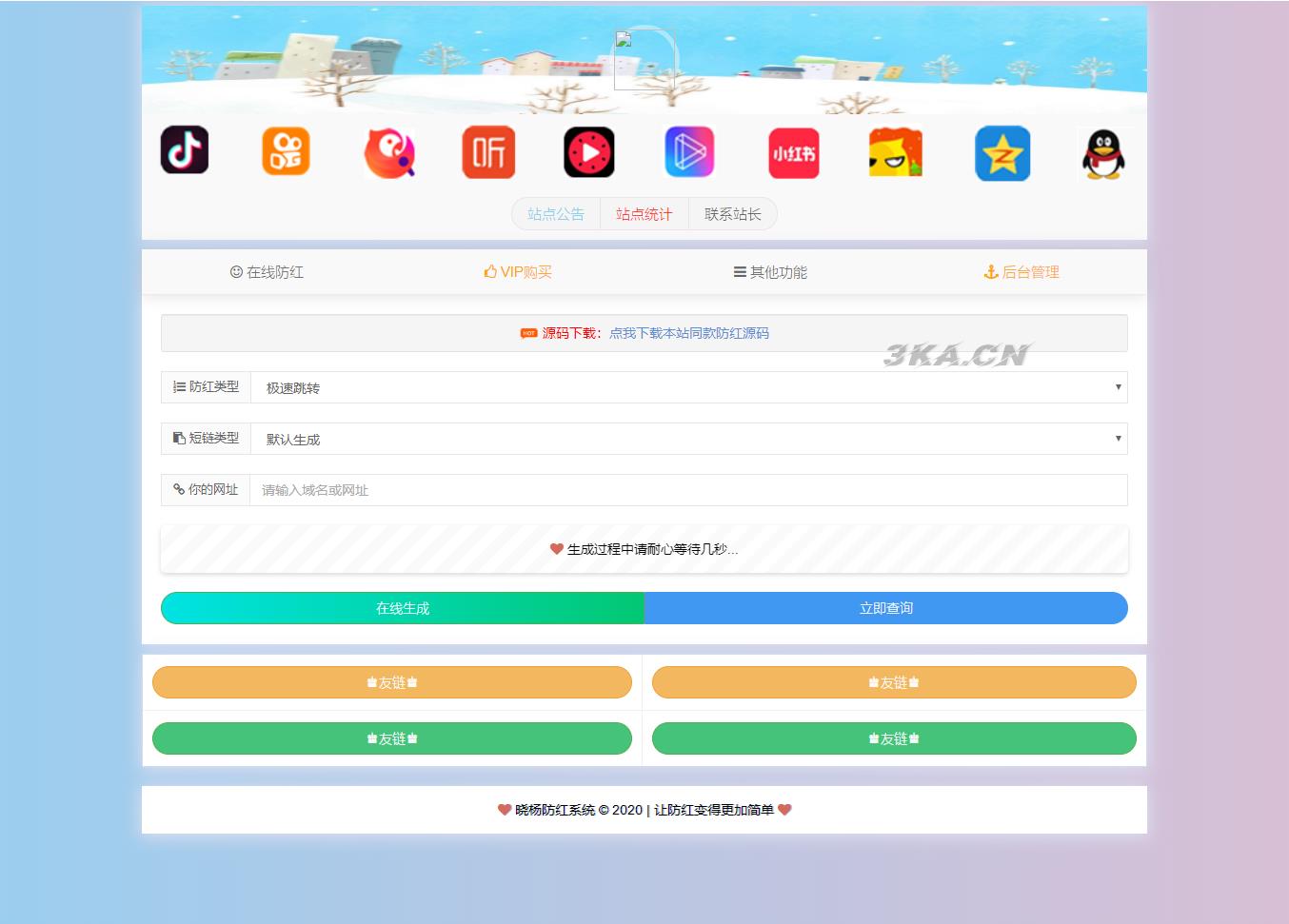The height and width of the screenshot is (924, 1289).
Task: Click the blue Qzone star icon
Action: (x=1001, y=152)
